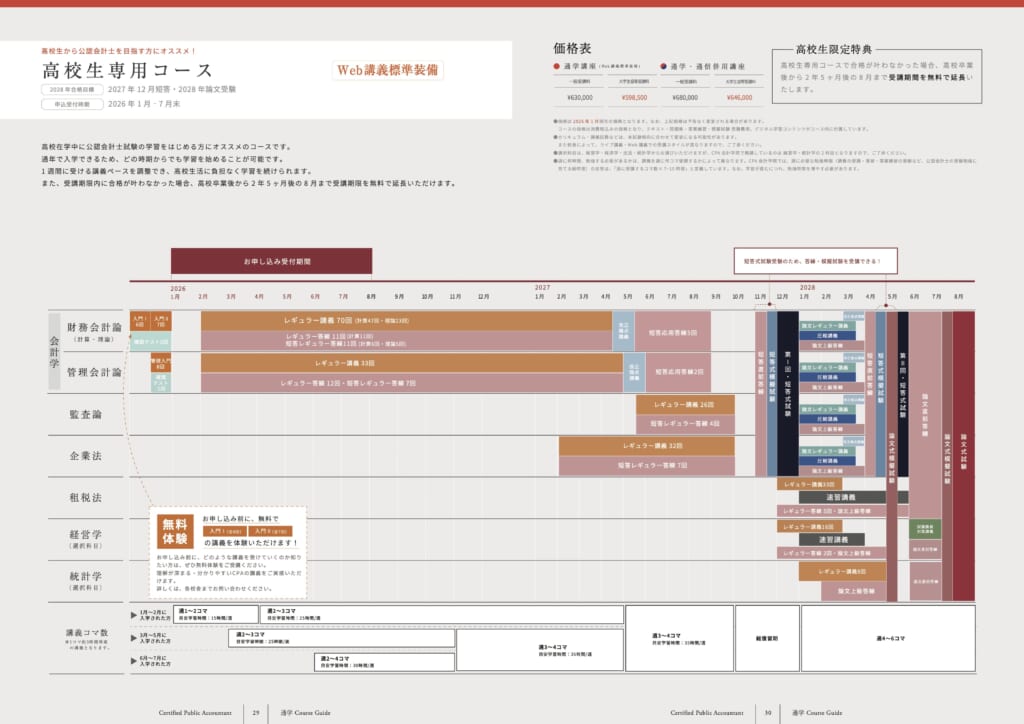
Task: Click the 週4〜6コマ box
Action: 888,638
